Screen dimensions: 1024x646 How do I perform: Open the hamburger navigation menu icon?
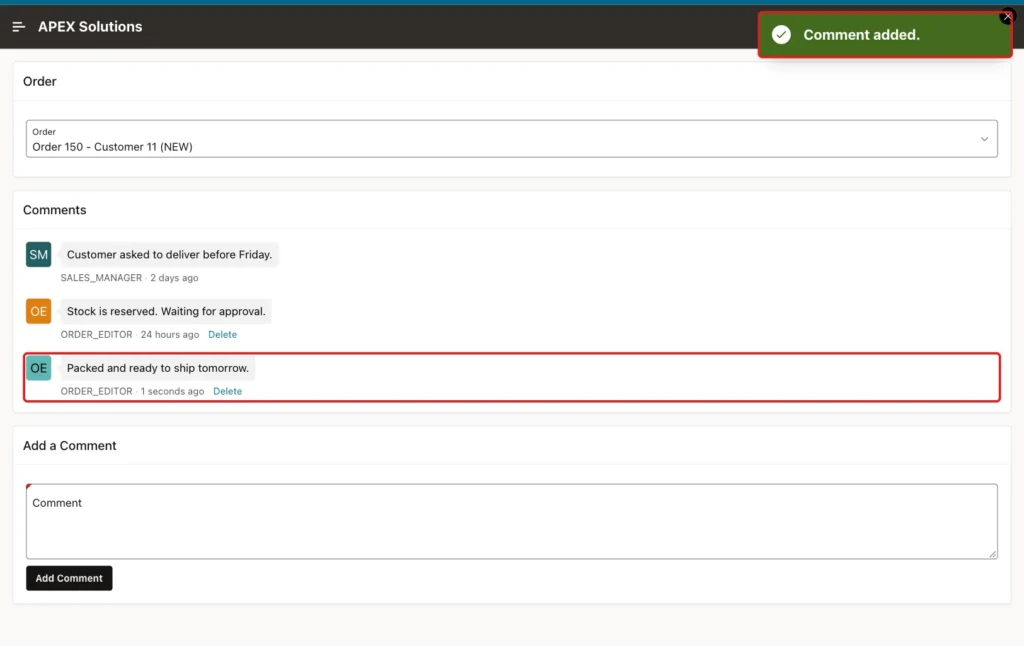(x=18, y=27)
